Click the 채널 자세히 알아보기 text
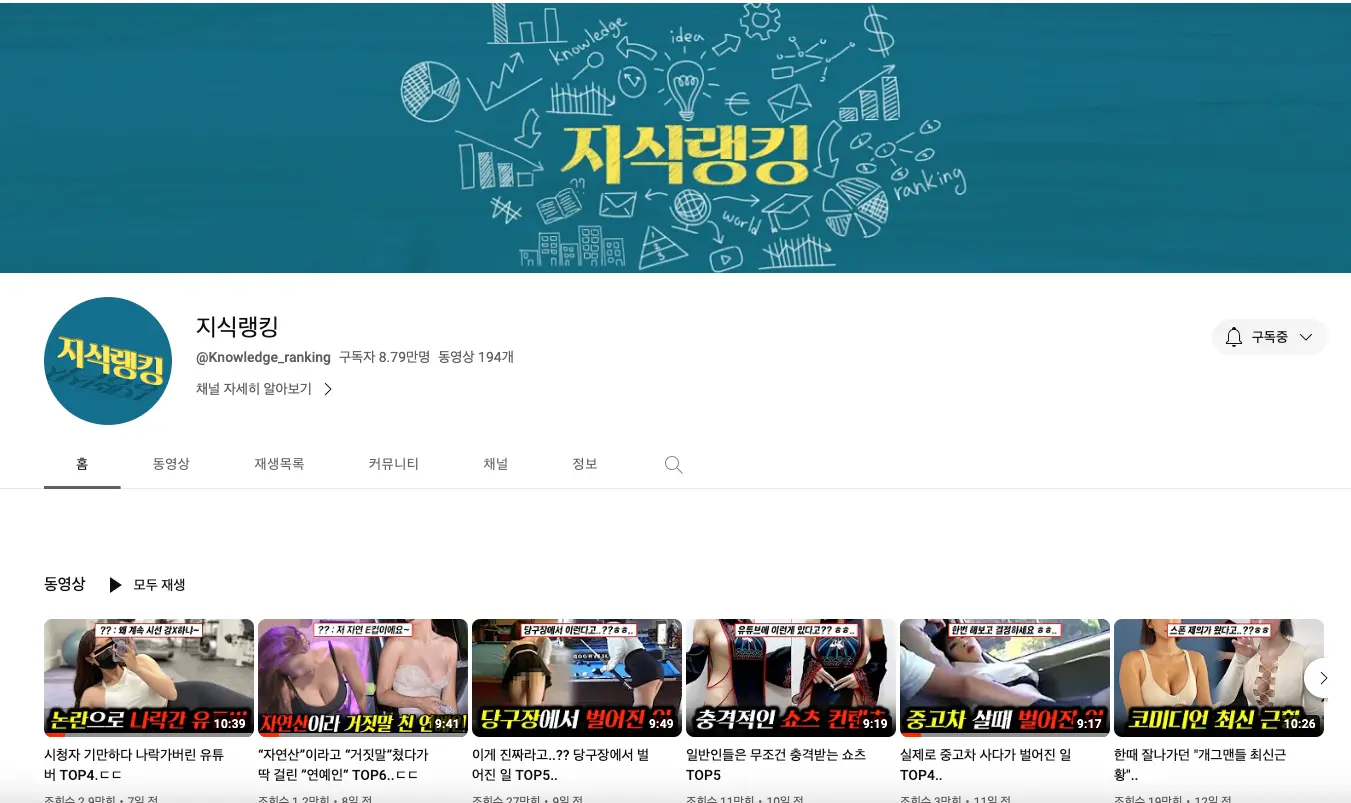Image resolution: width=1351 pixels, height=803 pixels. 254,389
